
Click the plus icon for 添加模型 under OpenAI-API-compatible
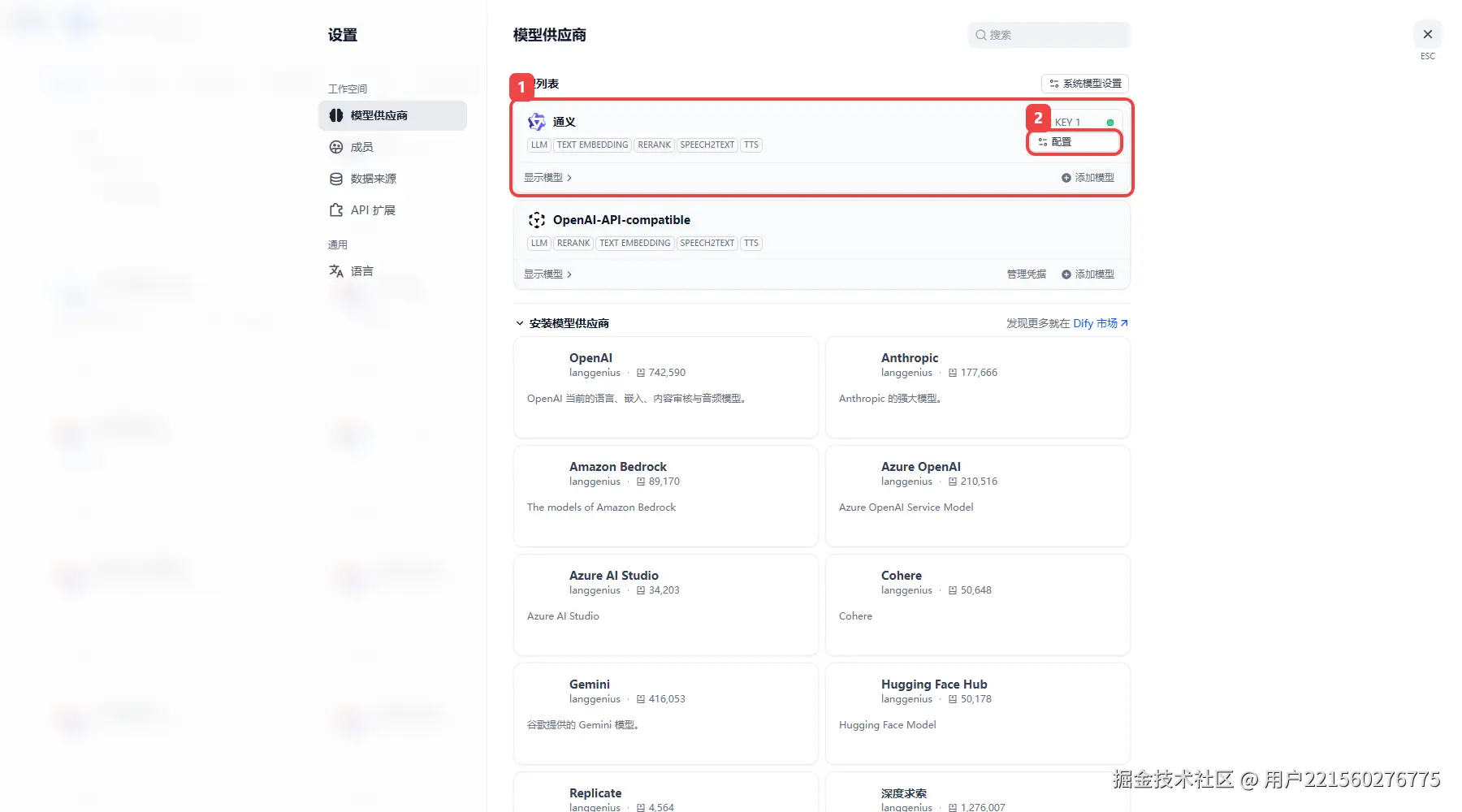[1066, 274]
